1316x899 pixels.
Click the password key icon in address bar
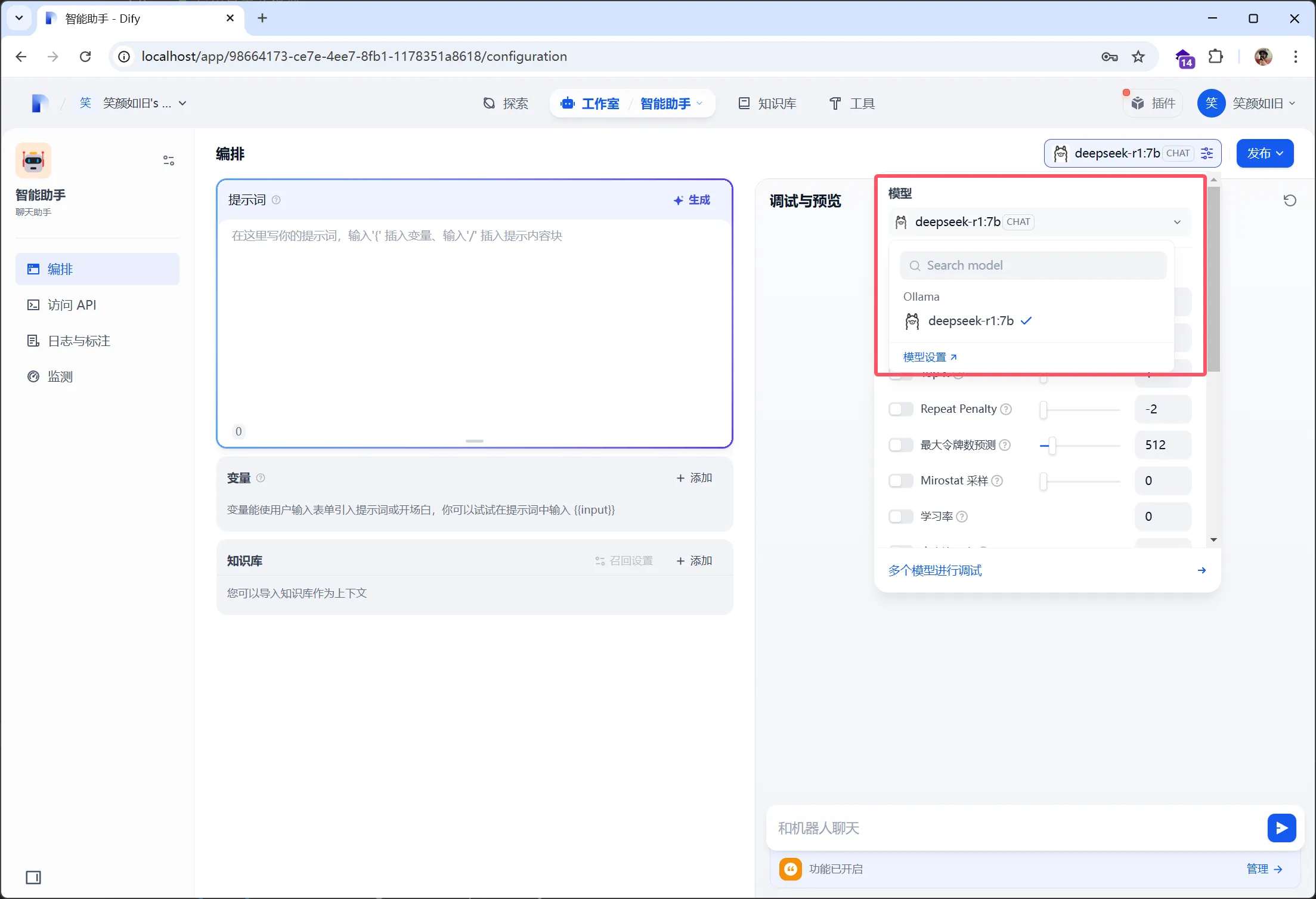click(1110, 57)
